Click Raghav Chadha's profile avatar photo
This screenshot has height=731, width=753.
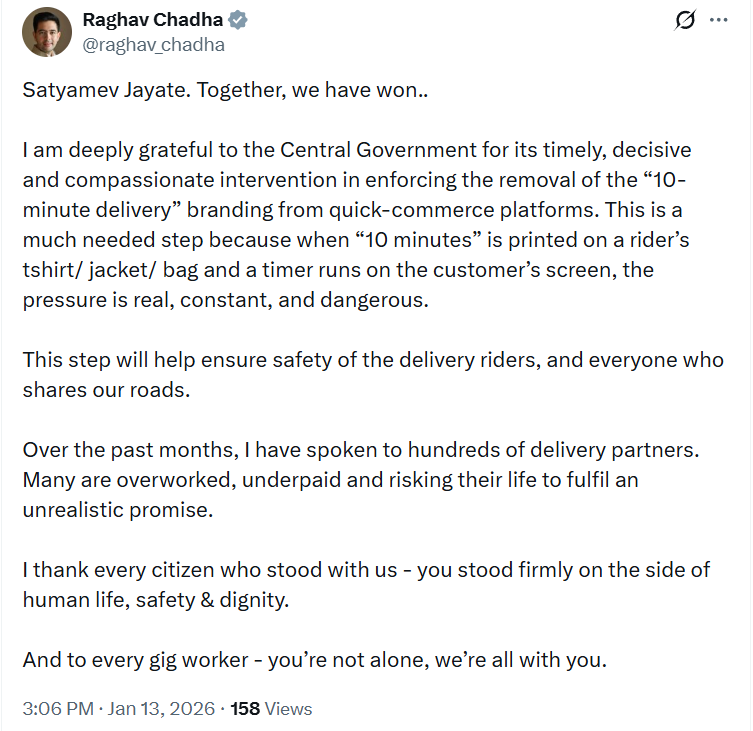46,32
